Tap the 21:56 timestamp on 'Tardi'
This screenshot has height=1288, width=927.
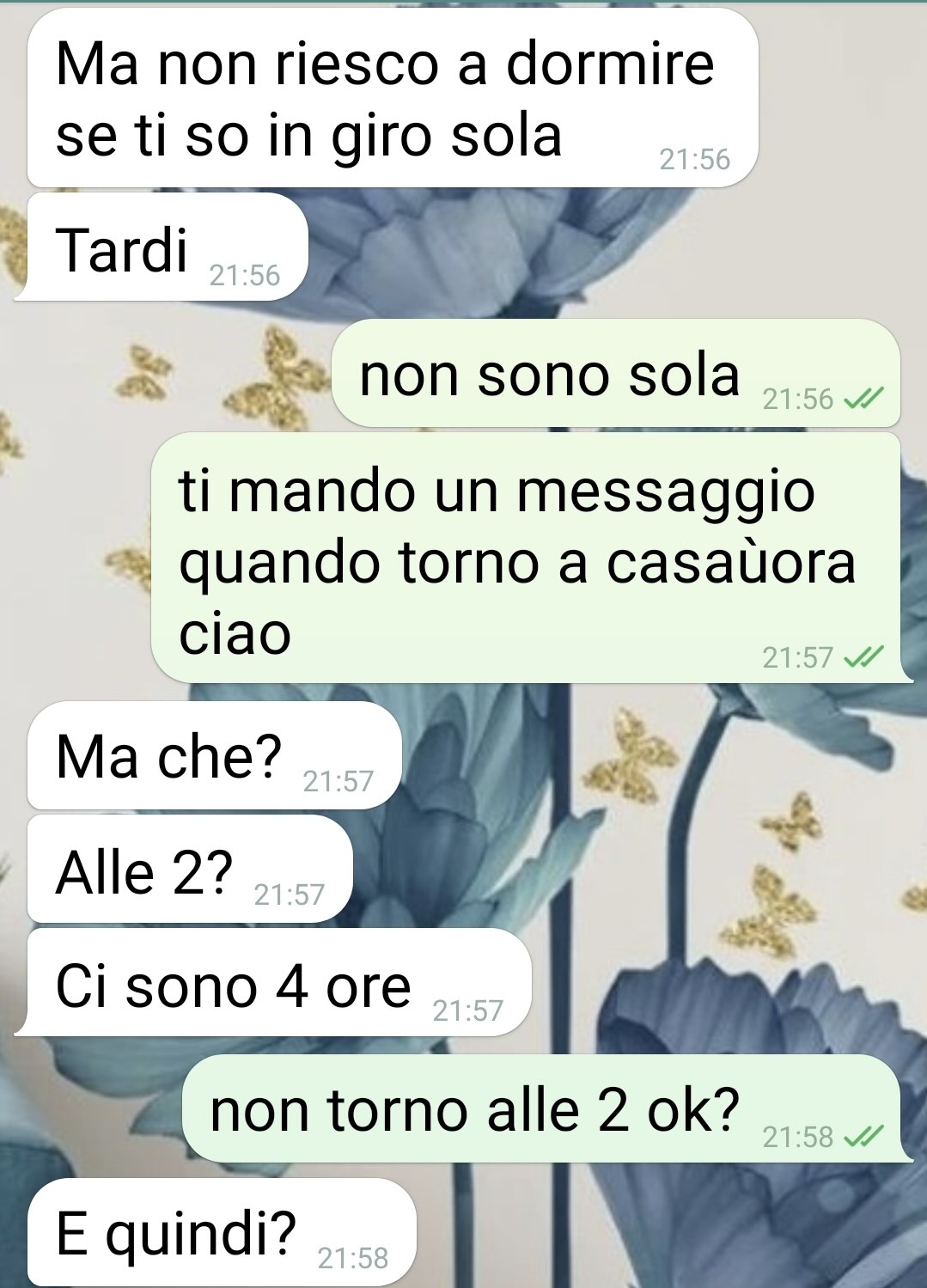(245, 275)
